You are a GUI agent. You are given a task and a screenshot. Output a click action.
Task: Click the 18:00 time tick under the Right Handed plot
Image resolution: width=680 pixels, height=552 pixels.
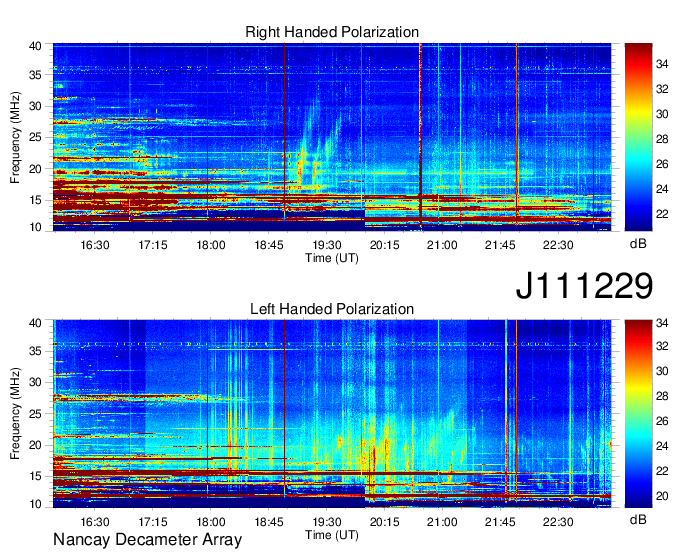(211, 245)
